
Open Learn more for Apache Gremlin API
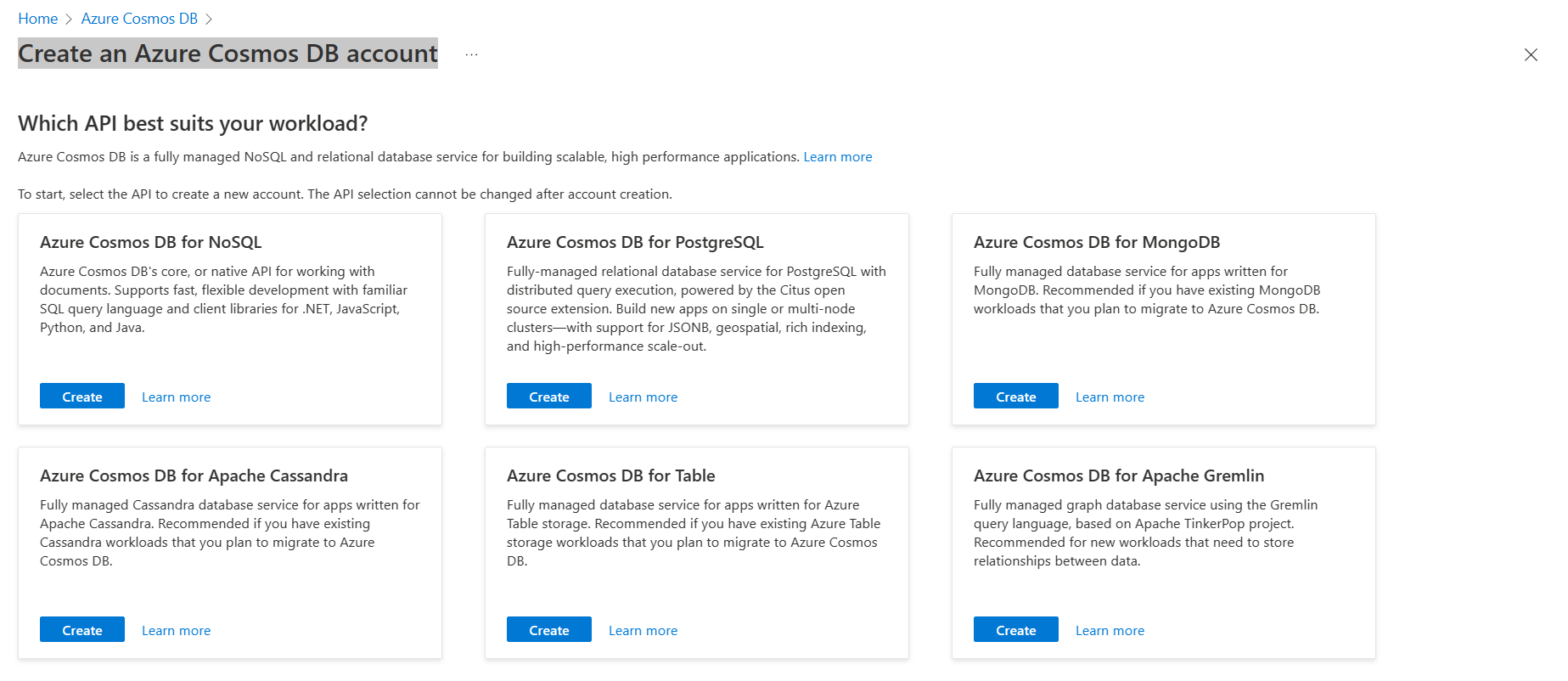click(1110, 631)
